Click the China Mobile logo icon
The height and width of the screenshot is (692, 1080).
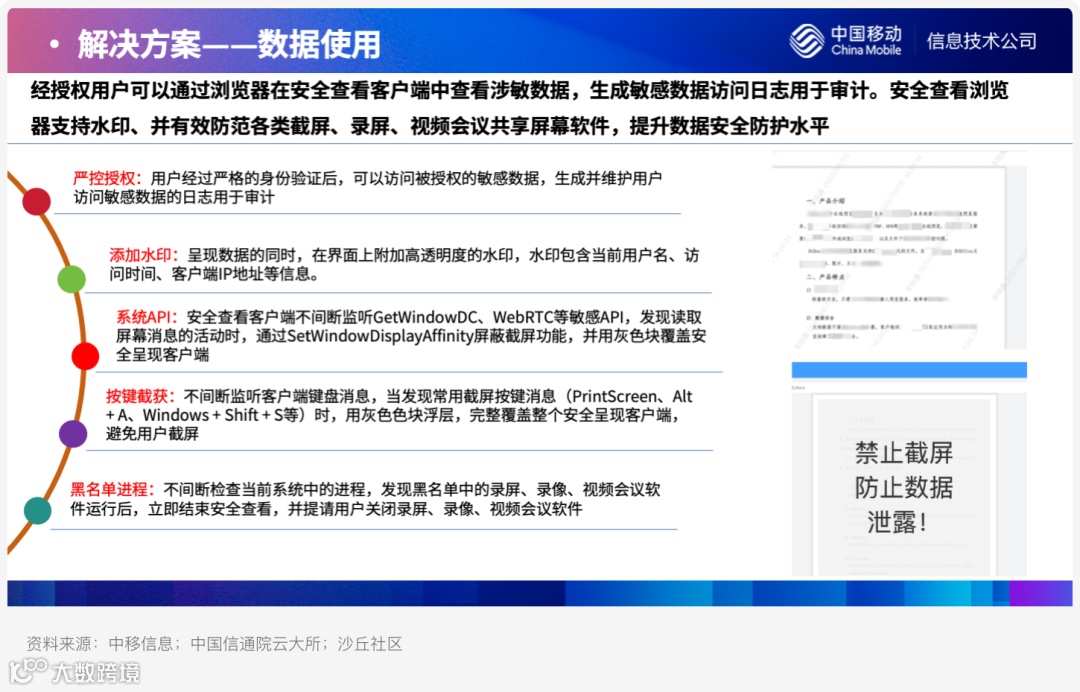point(807,41)
